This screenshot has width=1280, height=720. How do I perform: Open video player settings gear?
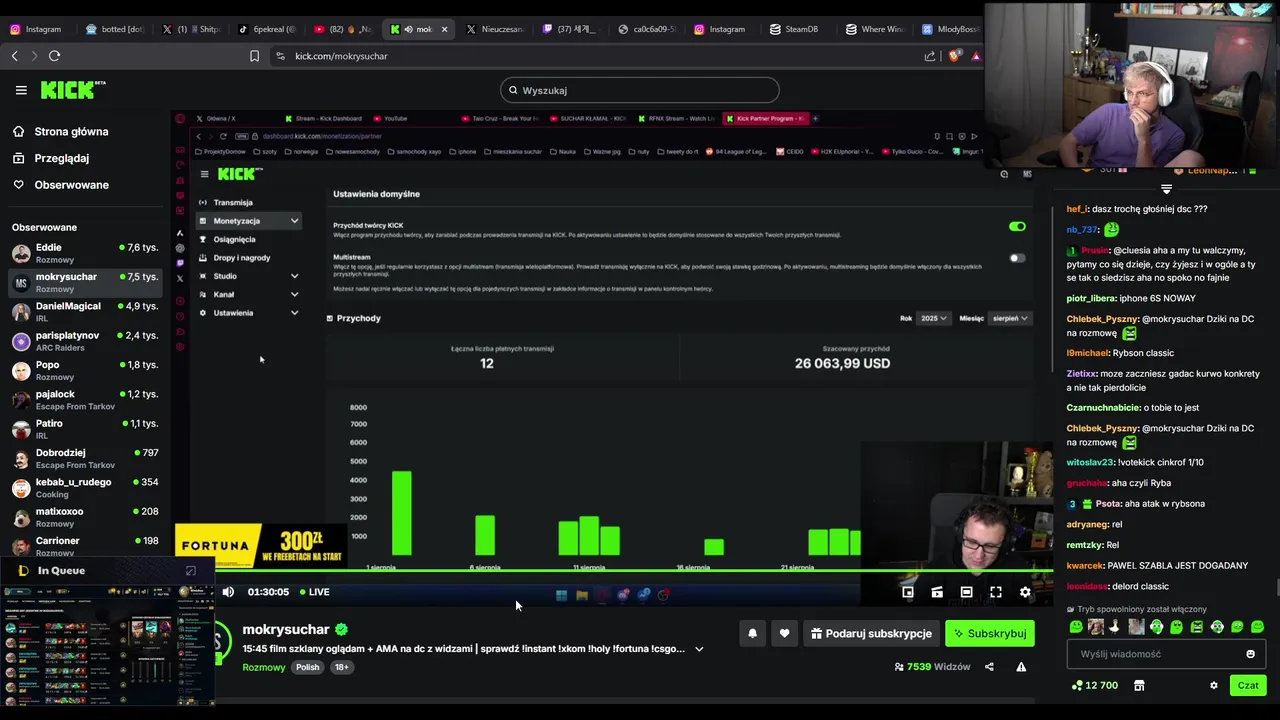[x=1025, y=592]
